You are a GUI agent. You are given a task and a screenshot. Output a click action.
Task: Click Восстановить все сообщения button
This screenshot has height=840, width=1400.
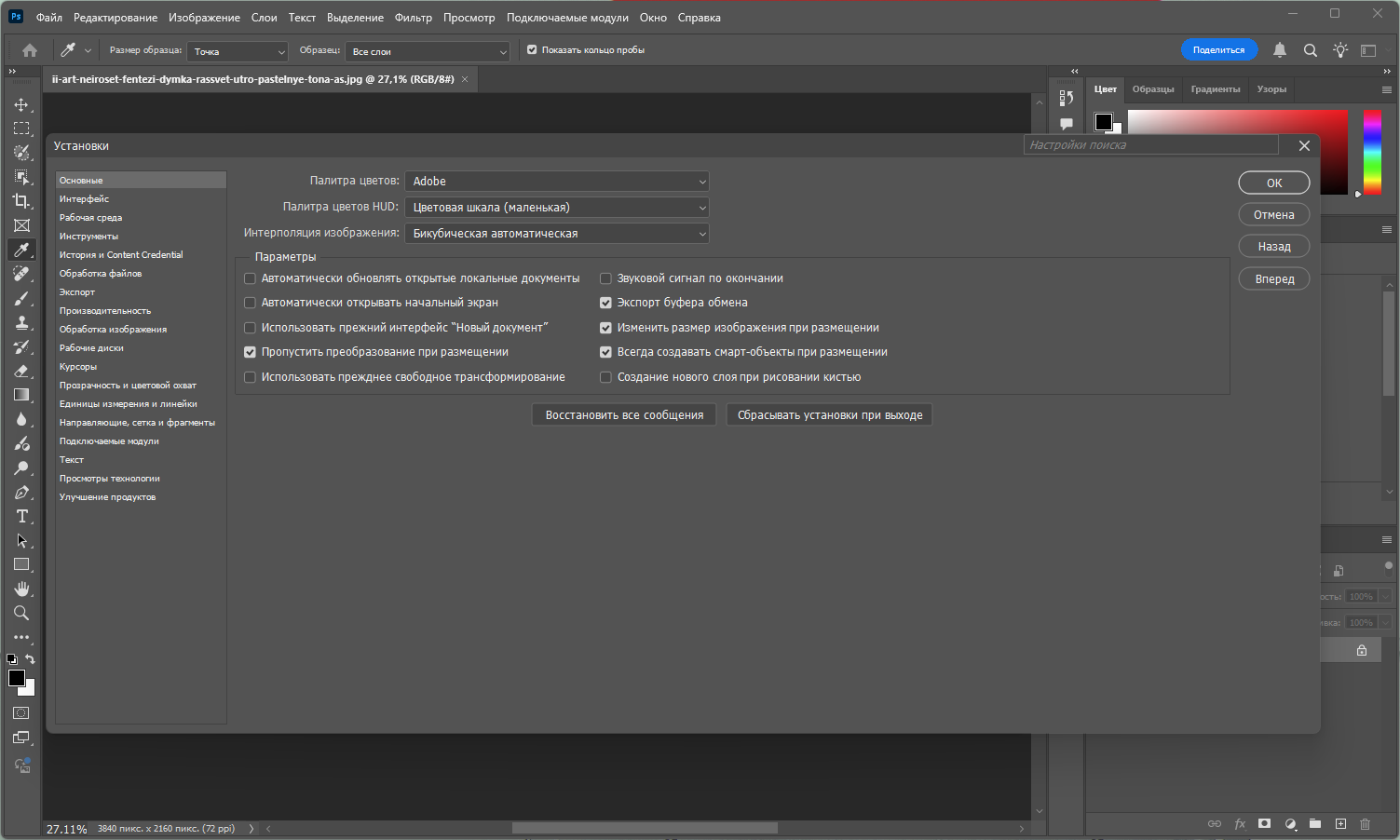[x=624, y=415]
